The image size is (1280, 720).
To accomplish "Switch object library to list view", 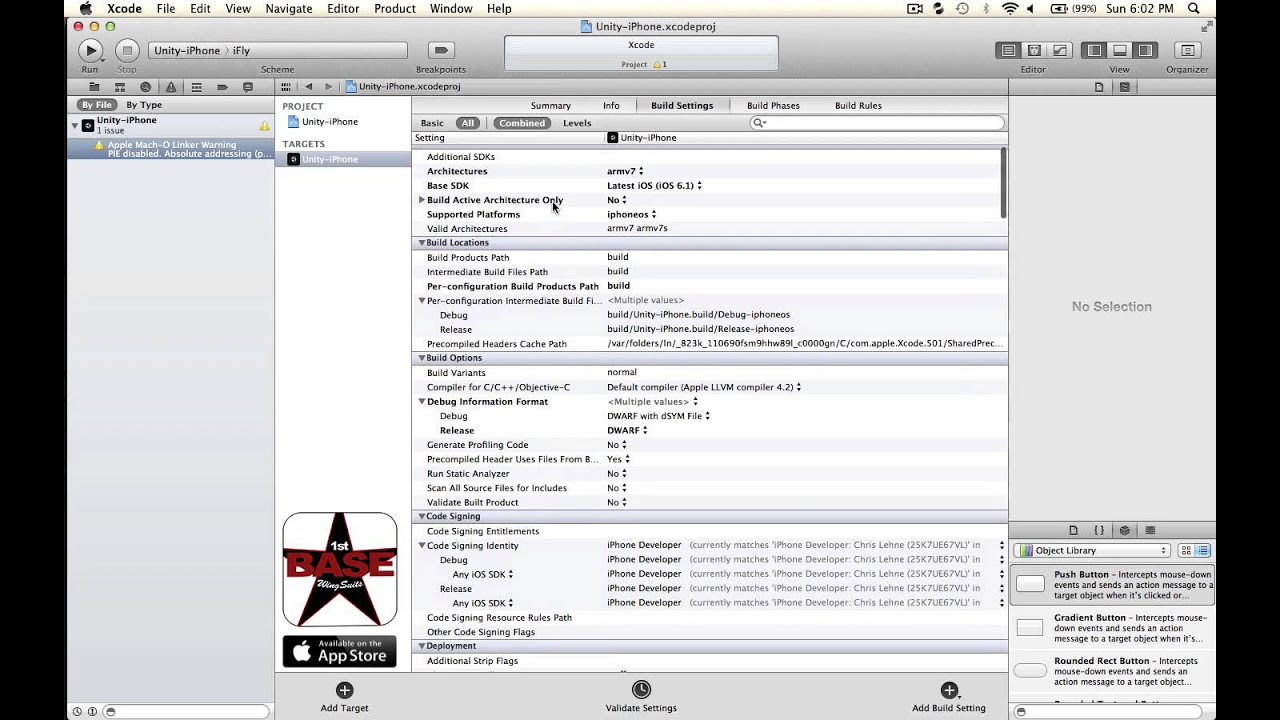I will coord(1203,551).
